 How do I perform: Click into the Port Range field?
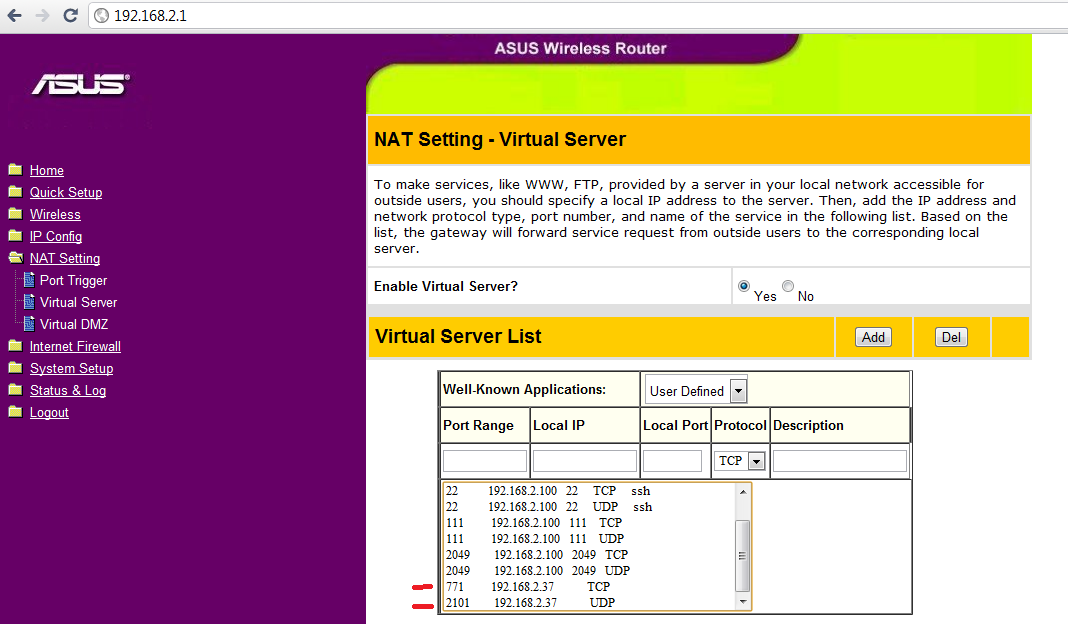[x=485, y=461]
